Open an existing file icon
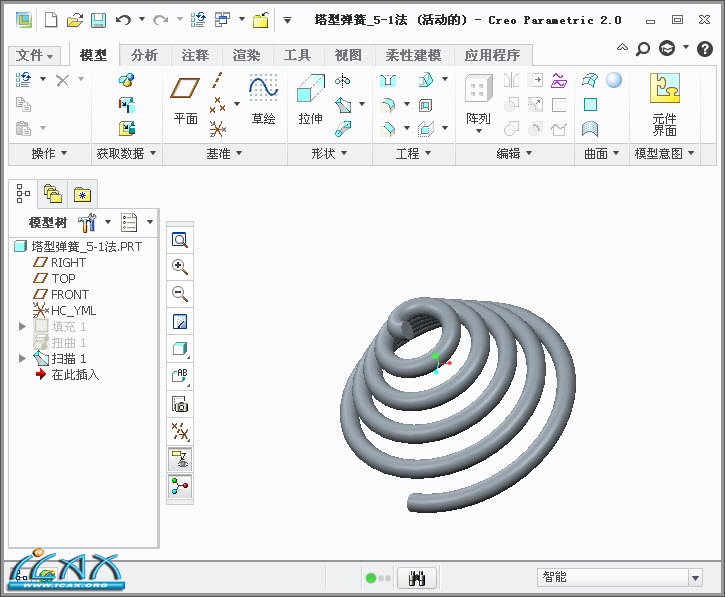 coord(74,20)
